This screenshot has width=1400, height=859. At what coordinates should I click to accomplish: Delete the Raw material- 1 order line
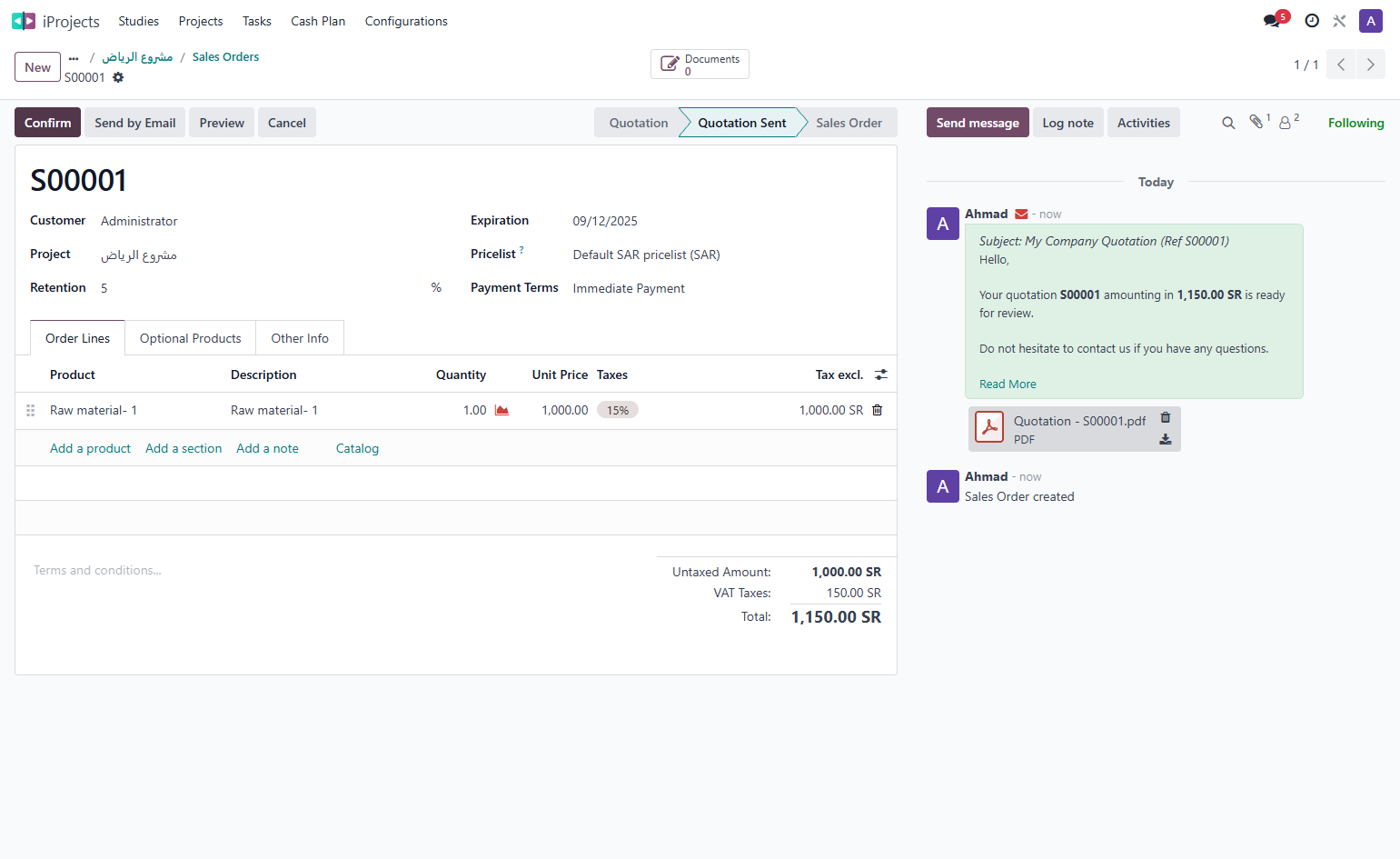(878, 410)
